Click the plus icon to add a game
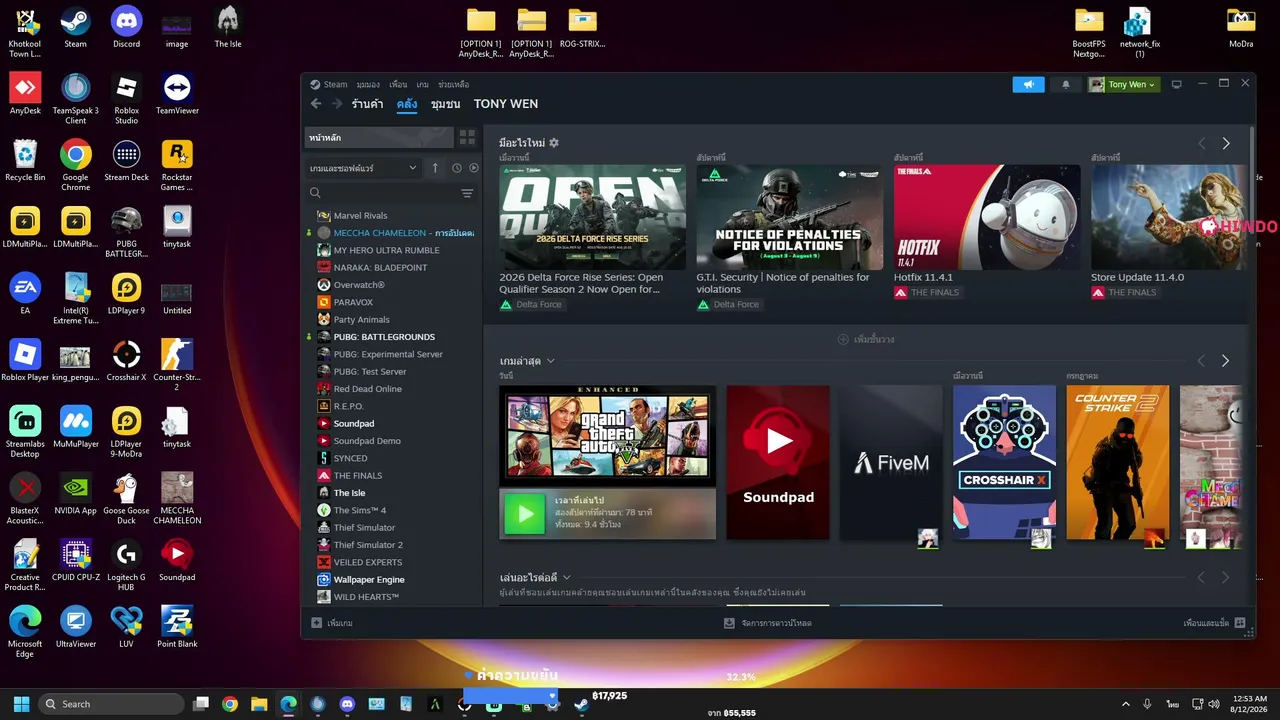1280x720 pixels. pos(316,623)
